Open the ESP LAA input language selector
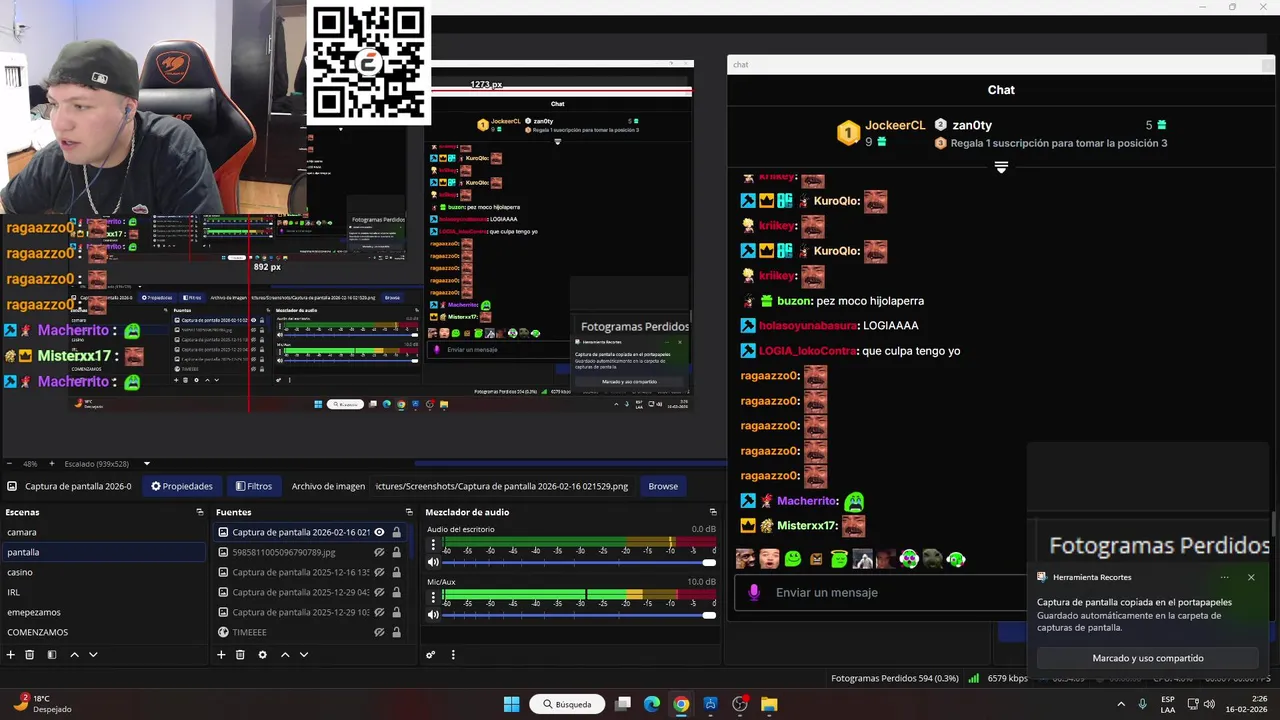 (1168, 704)
